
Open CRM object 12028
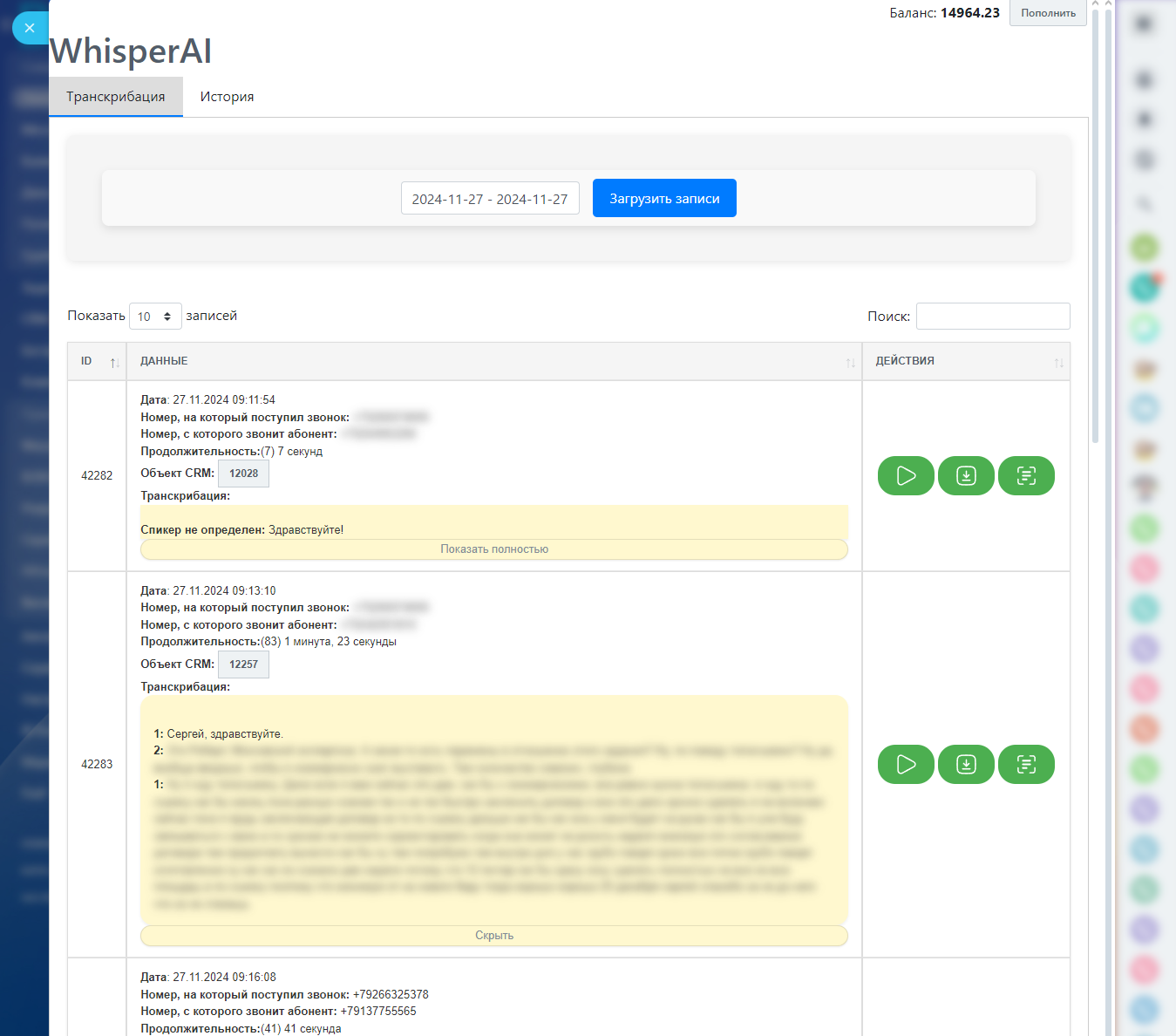[x=243, y=474]
